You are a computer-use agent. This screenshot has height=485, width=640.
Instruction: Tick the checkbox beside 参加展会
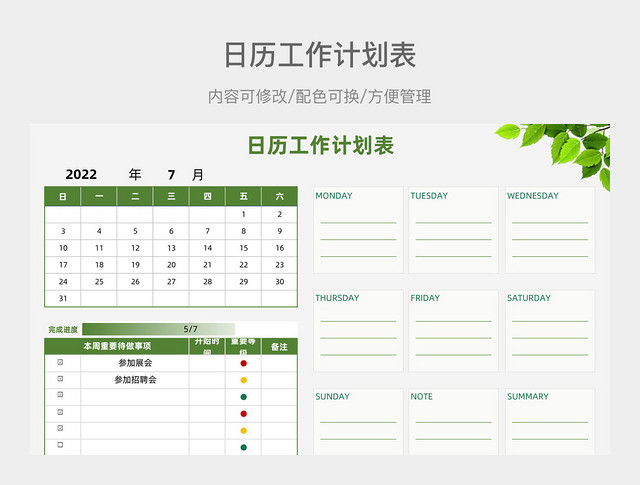[x=60, y=362]
